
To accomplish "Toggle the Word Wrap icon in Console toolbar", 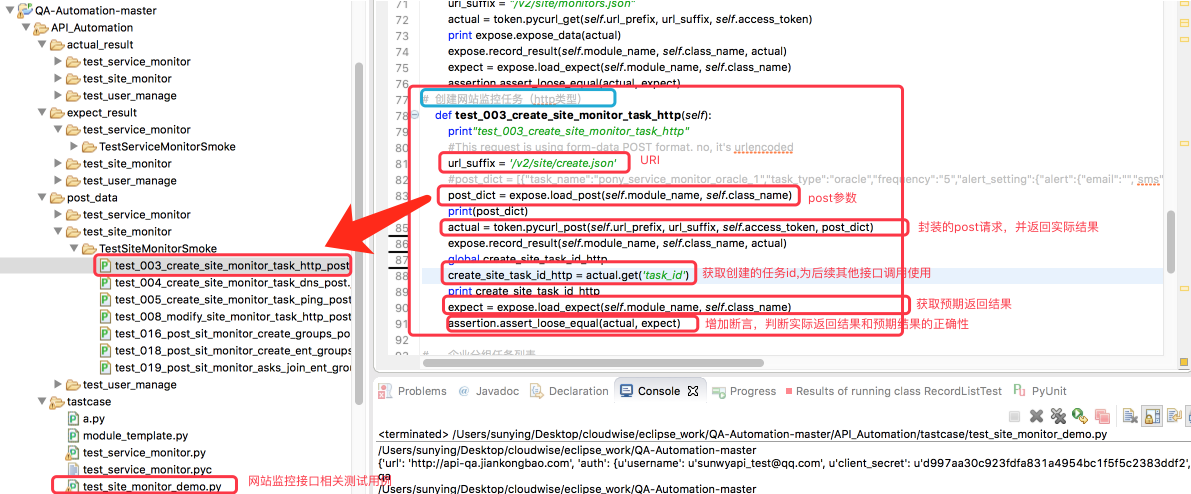I will pos(1174,416).
